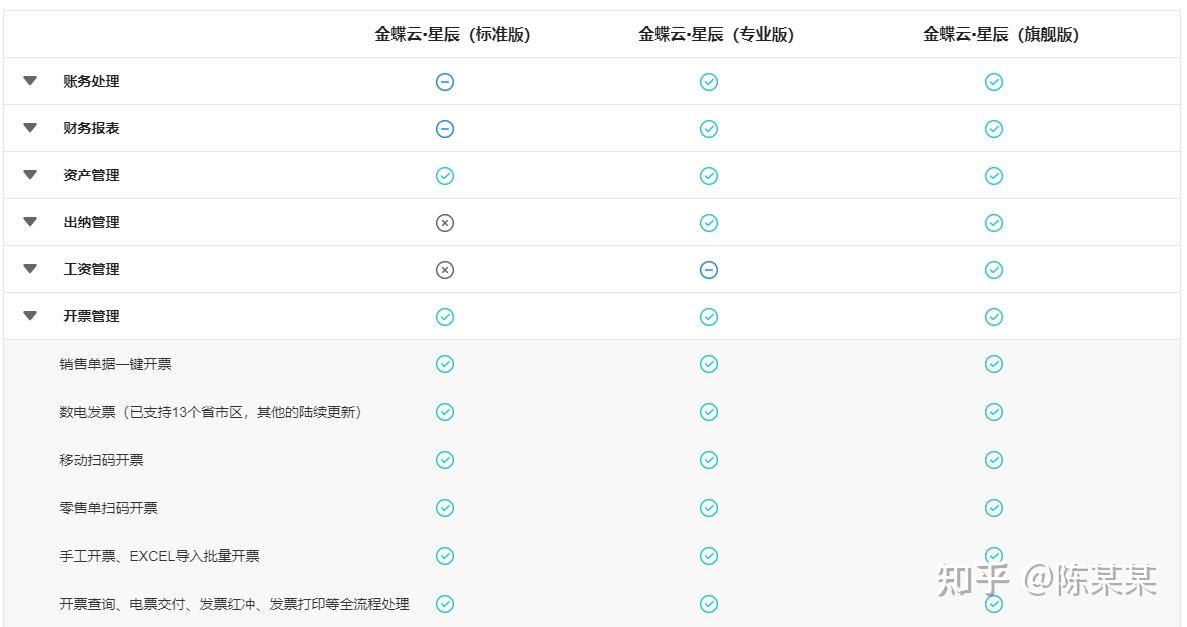This screenshot has width=1187, height=627.
Task: Click the 零售单扫码开票 feature text
Action: point(108,508)
